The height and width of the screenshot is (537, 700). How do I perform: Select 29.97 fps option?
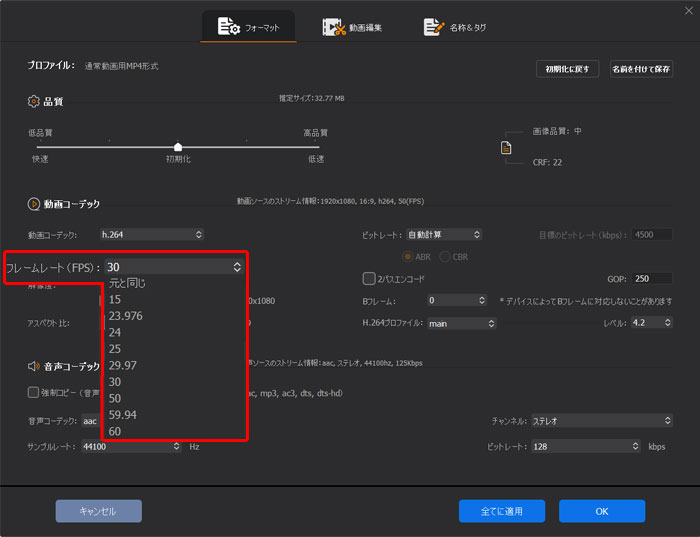(x=123, y=366)
